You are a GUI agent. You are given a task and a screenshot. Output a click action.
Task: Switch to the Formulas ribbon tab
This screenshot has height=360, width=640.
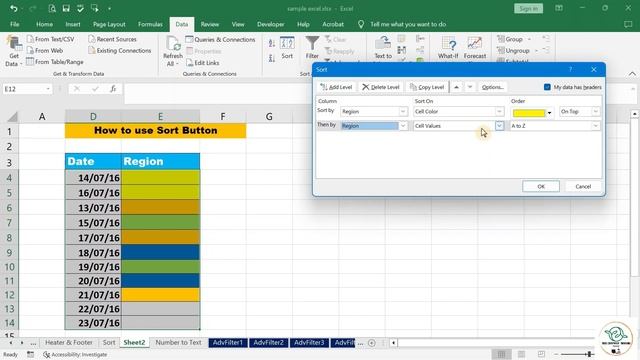[150, 24]
